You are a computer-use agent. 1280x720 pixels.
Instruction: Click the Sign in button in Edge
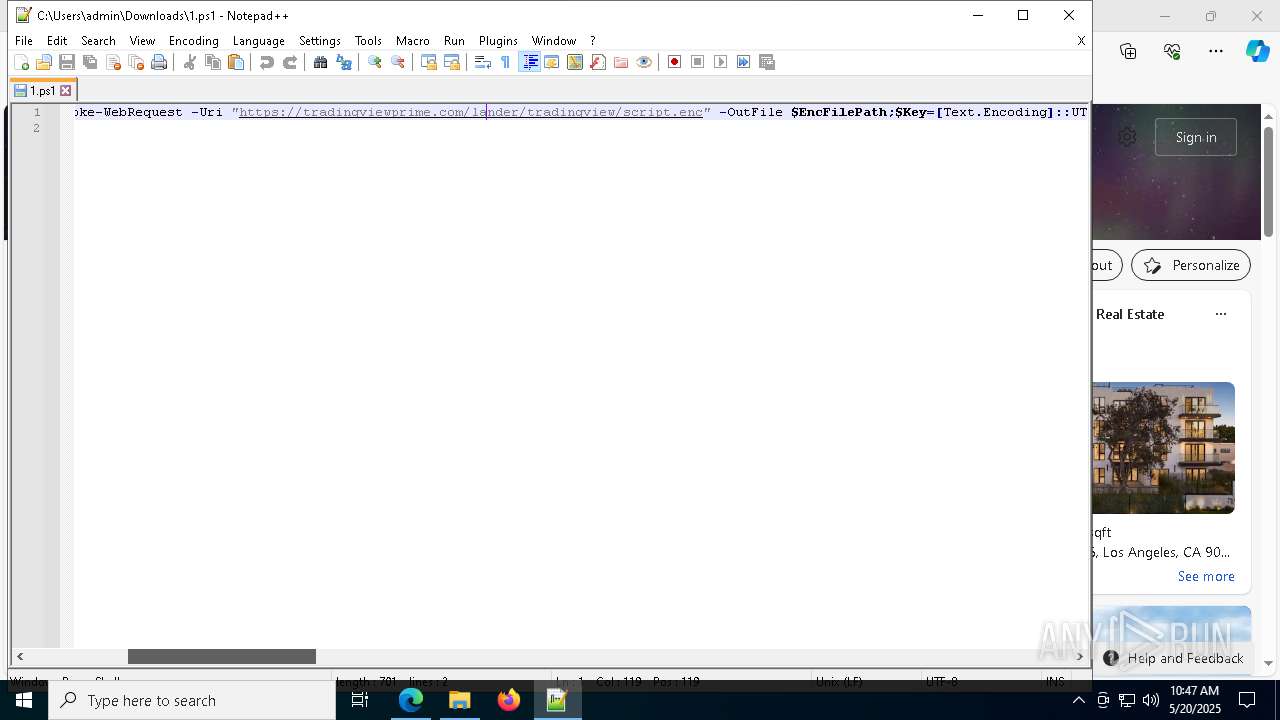click(1196, 137)
